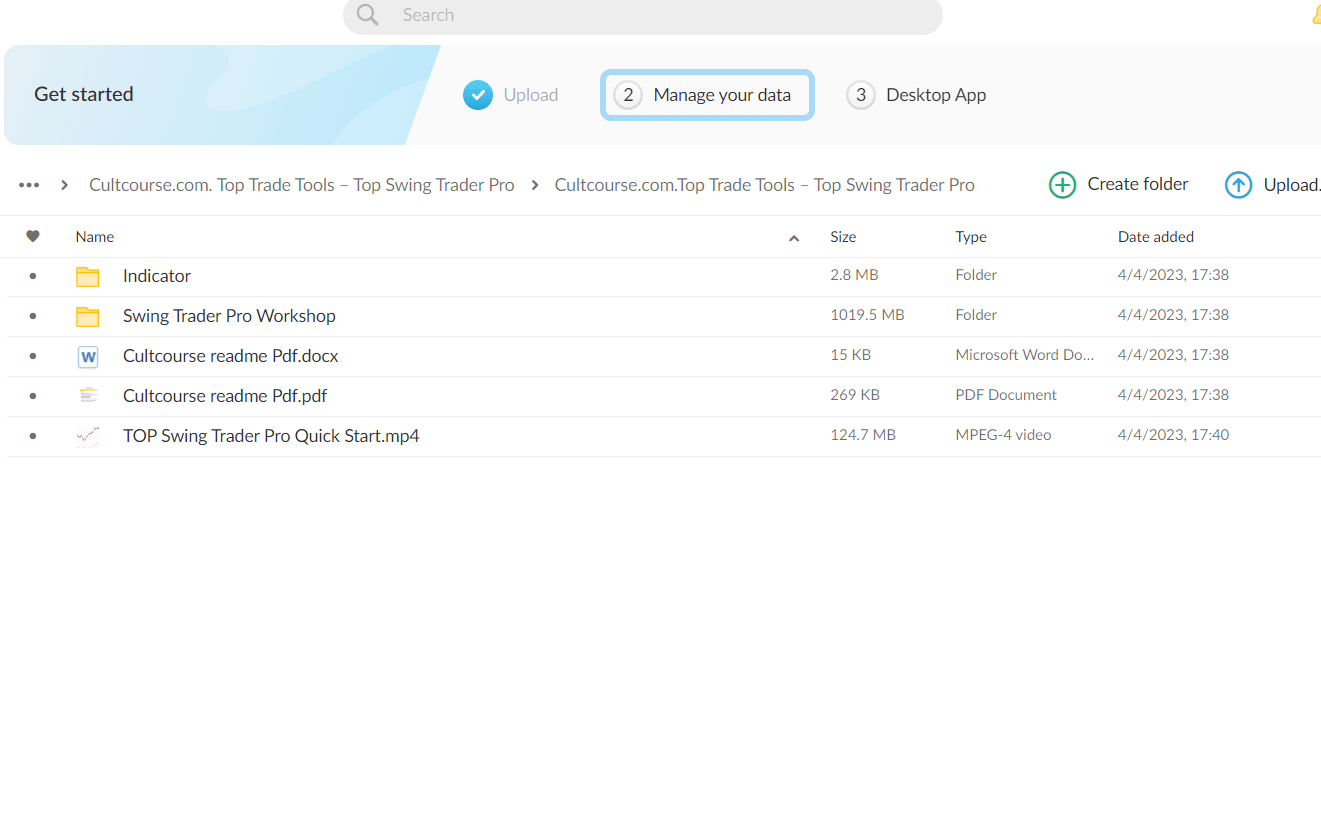Click the PDF thumbnail for Cultcourse readme
Viewport: 1321px width, 820px height.
pyautogui.click(x=88, y=396)
